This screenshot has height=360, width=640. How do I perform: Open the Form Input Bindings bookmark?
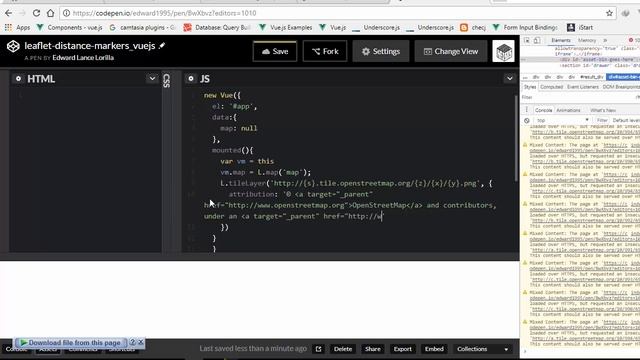pos(525,27)
